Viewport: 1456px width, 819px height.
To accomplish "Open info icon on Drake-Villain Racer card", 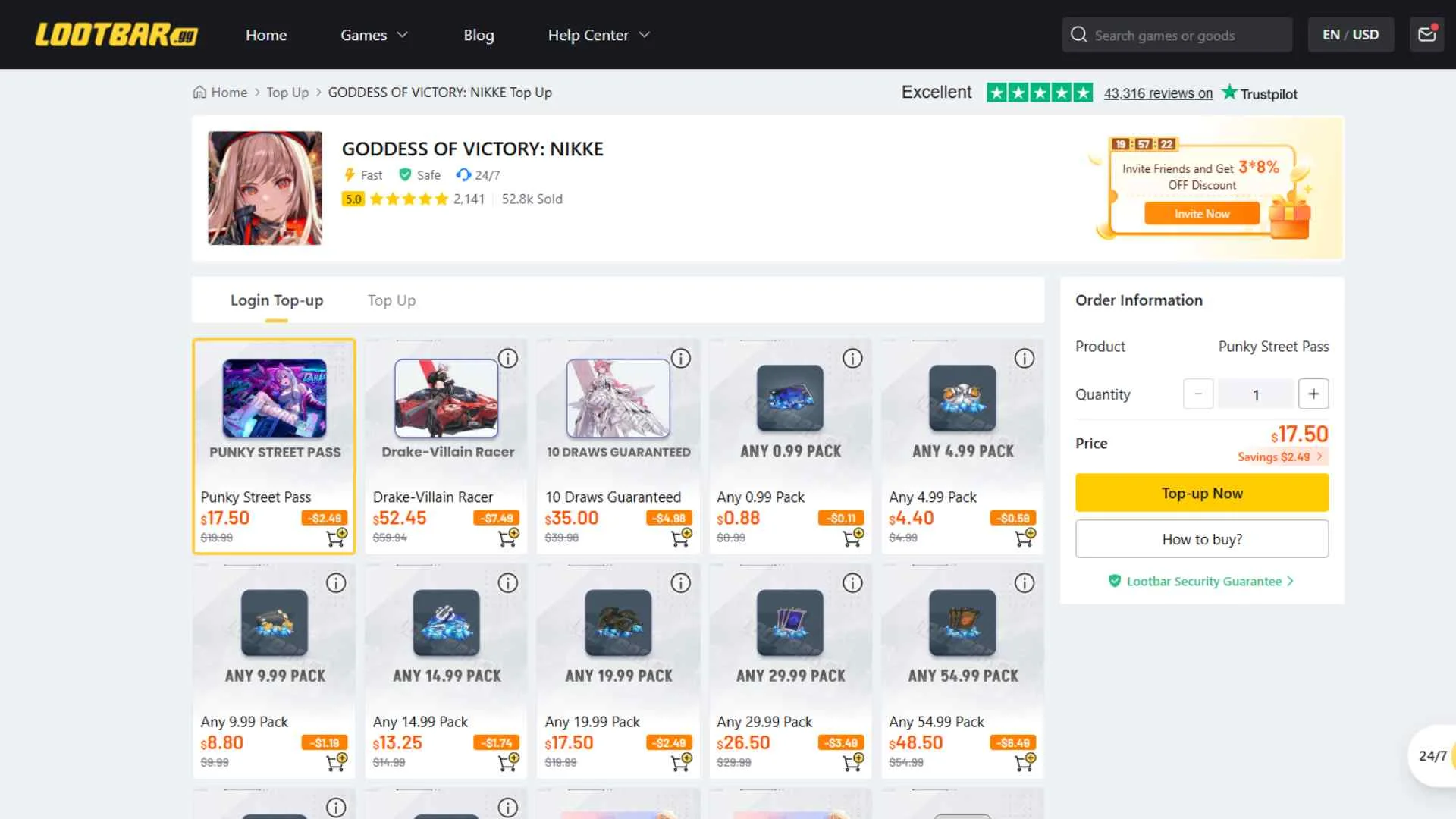I will [507, 358].
